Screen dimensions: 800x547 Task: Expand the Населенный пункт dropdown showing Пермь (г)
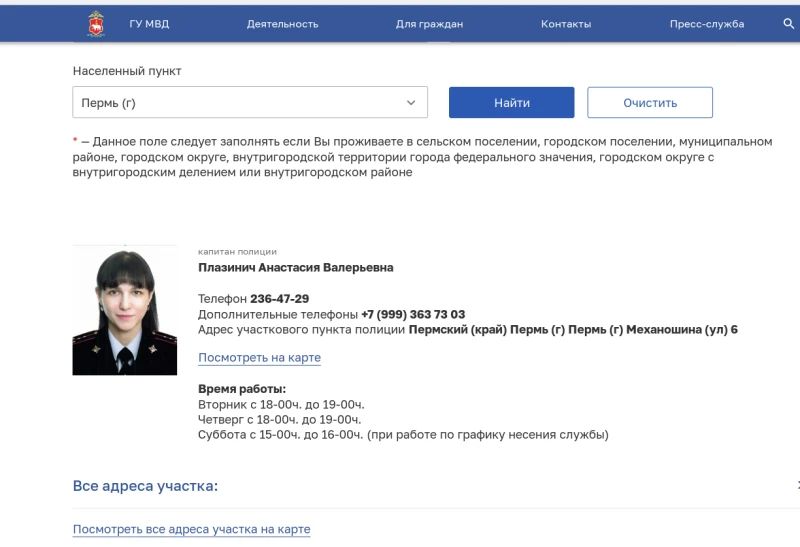(250, 103)
